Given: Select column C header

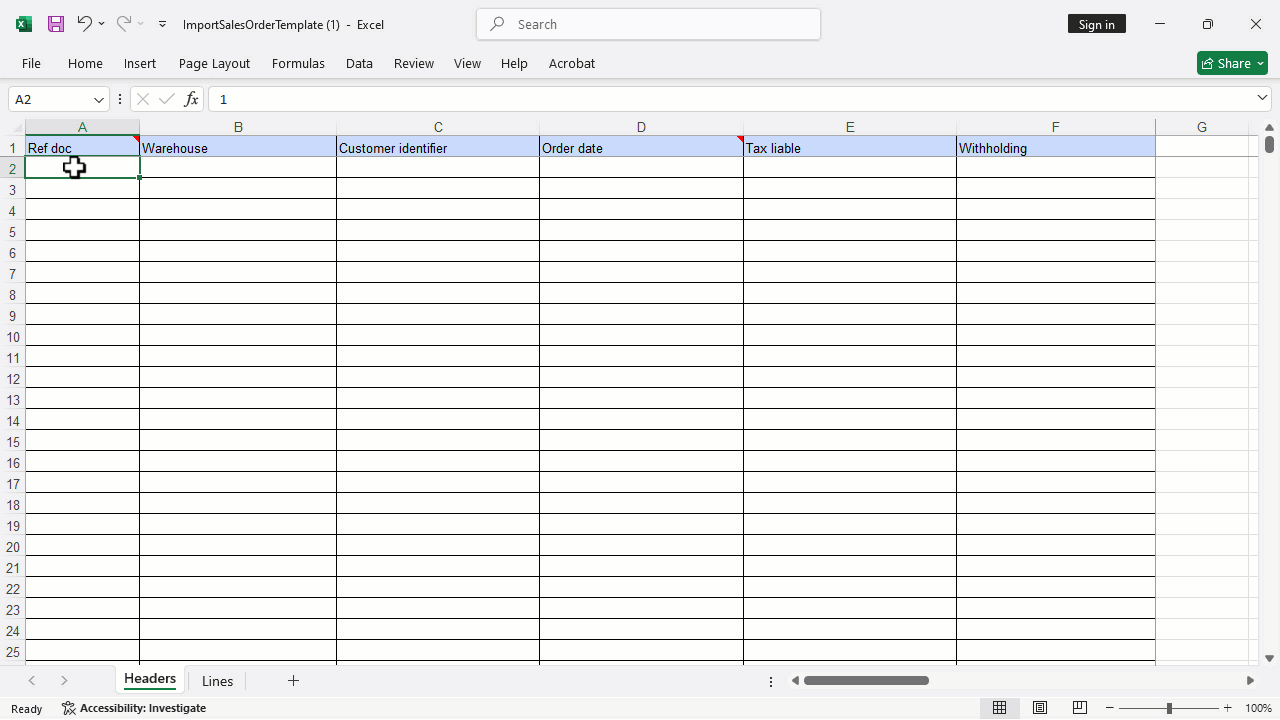Looking at the screenshot, I should pos(438,127).
